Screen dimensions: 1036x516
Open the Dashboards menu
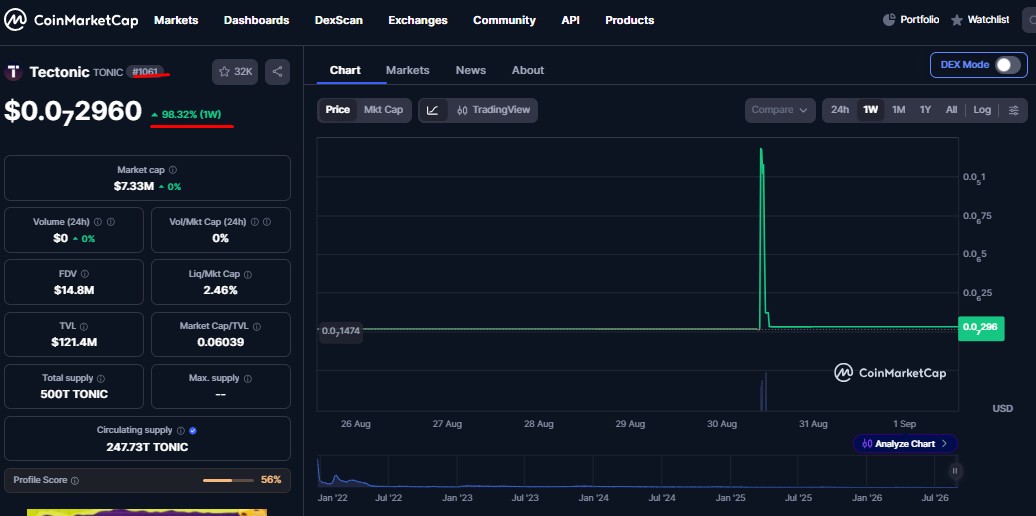pos(256,20)
